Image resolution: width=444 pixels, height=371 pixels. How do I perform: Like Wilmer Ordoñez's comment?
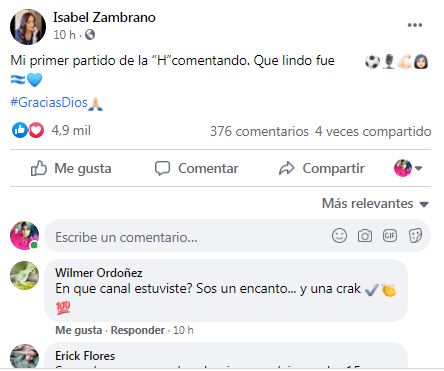(79, 330)
